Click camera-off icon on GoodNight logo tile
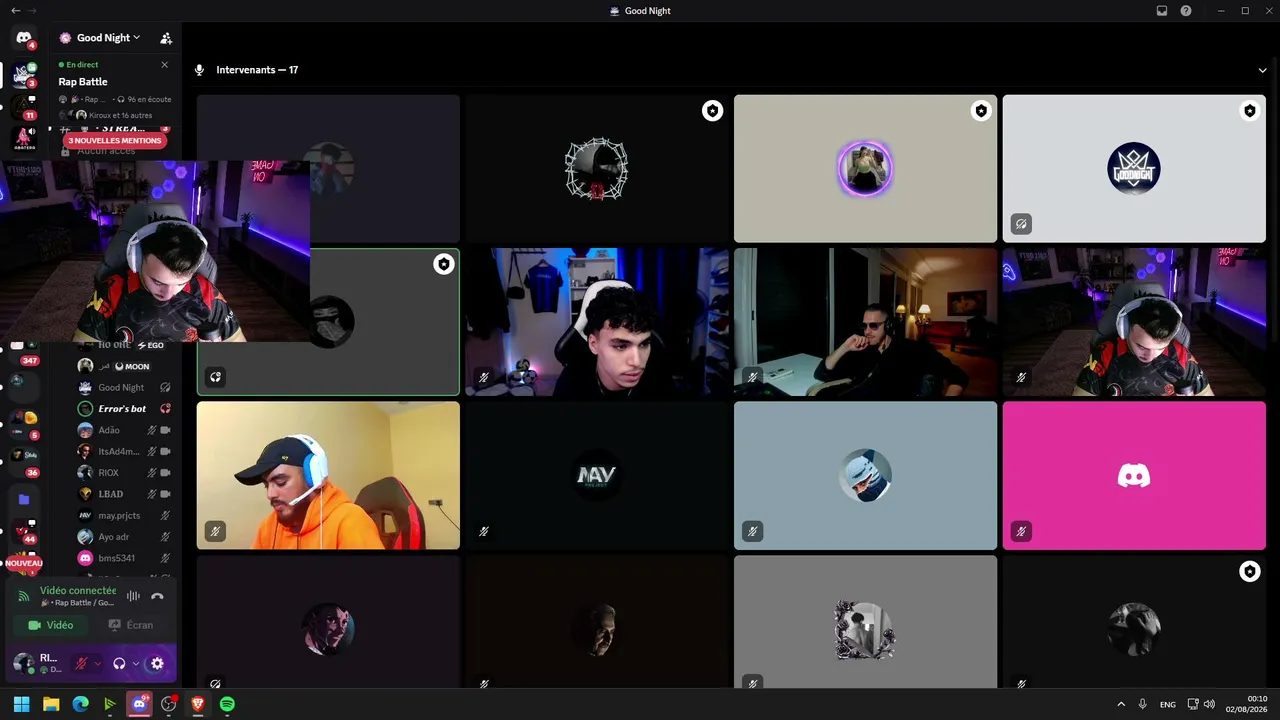The image size is (1280, 720). (1021, 224)
